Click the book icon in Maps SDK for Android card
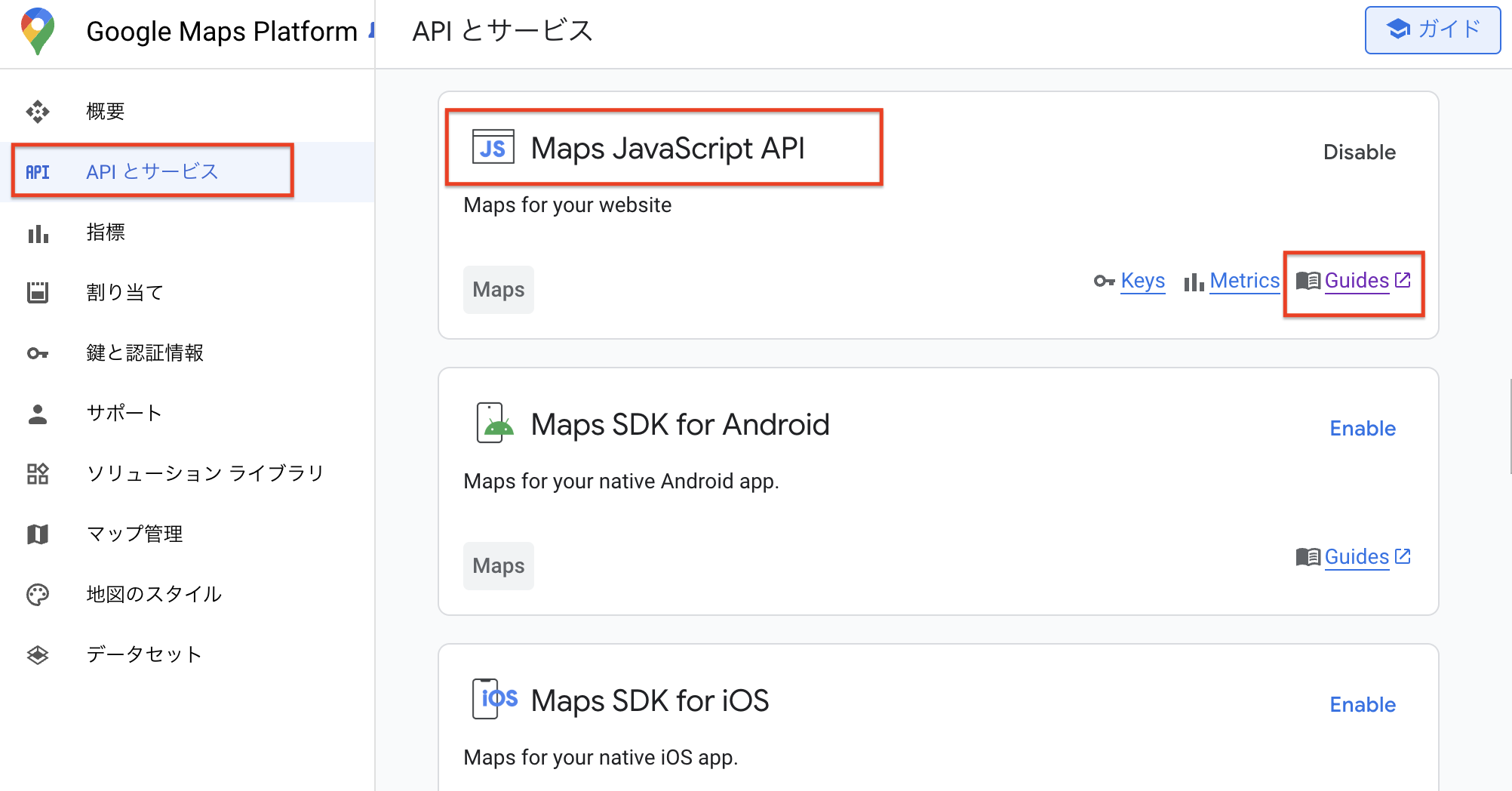 (x=1308, y=558)
